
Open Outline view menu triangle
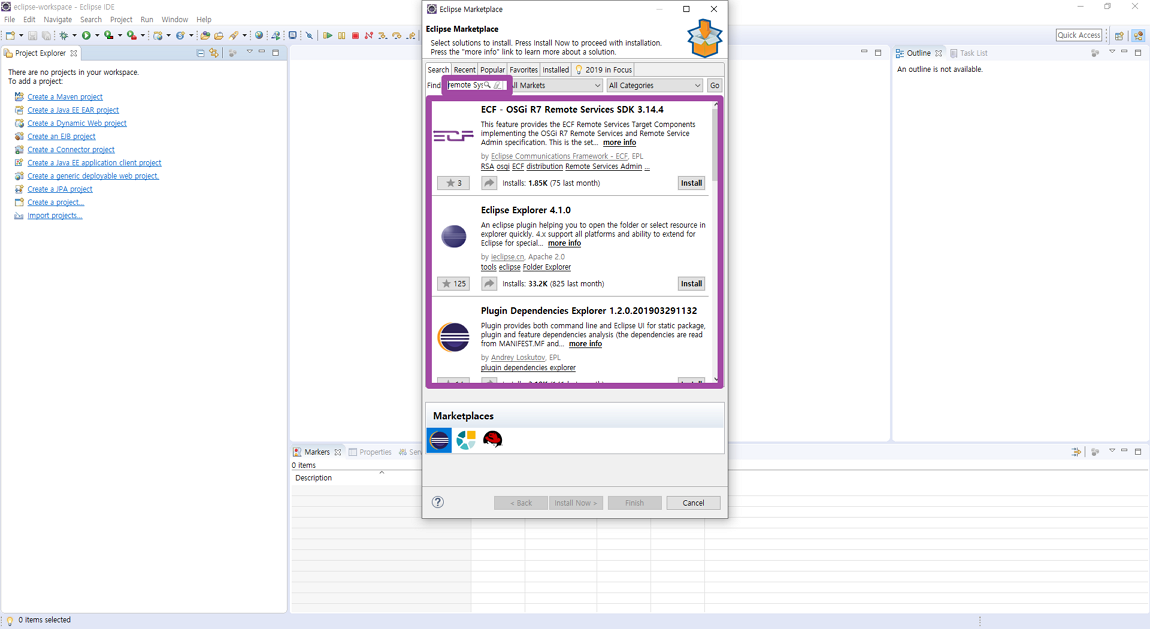(1112, 52)
